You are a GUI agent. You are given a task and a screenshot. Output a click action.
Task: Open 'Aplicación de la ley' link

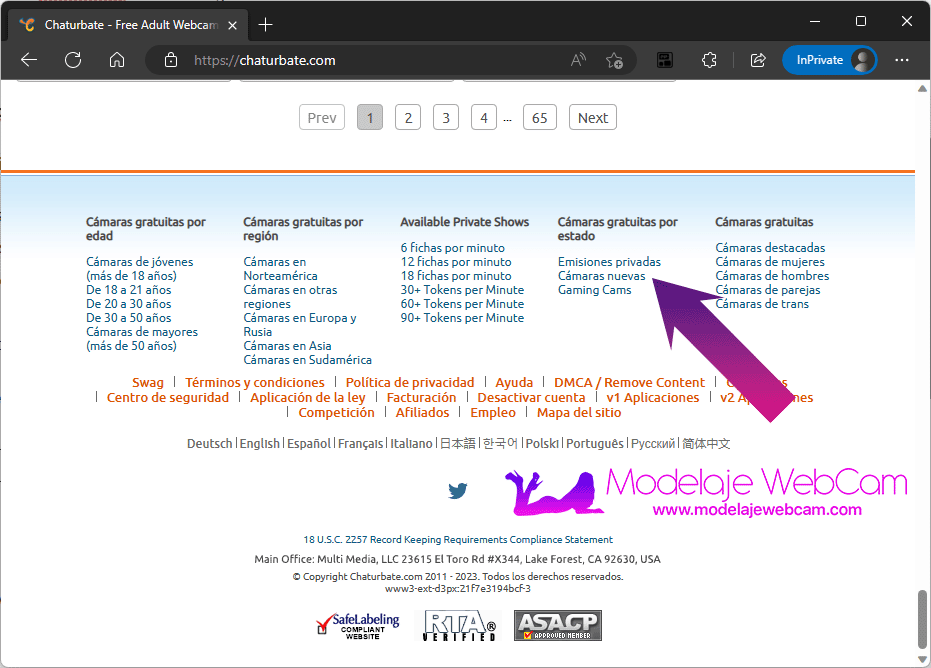click(x=308, y=398)
